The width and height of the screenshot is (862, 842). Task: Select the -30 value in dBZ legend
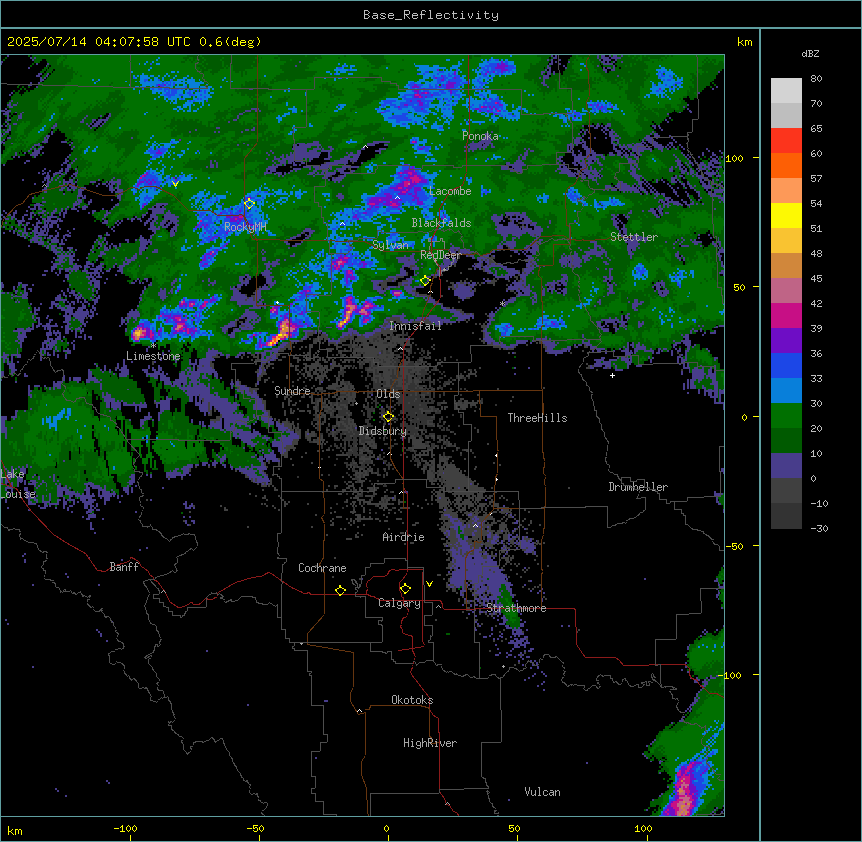coord(819,529)
